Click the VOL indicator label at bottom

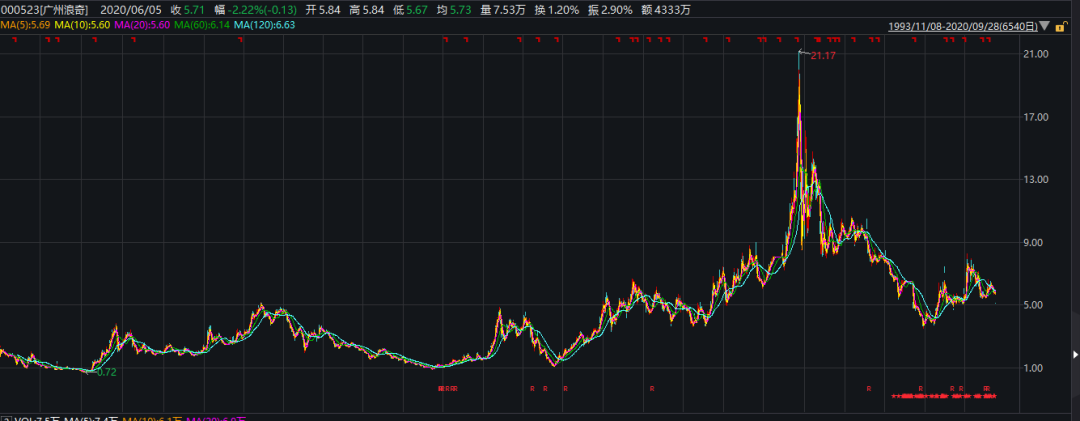click(20, 416)
